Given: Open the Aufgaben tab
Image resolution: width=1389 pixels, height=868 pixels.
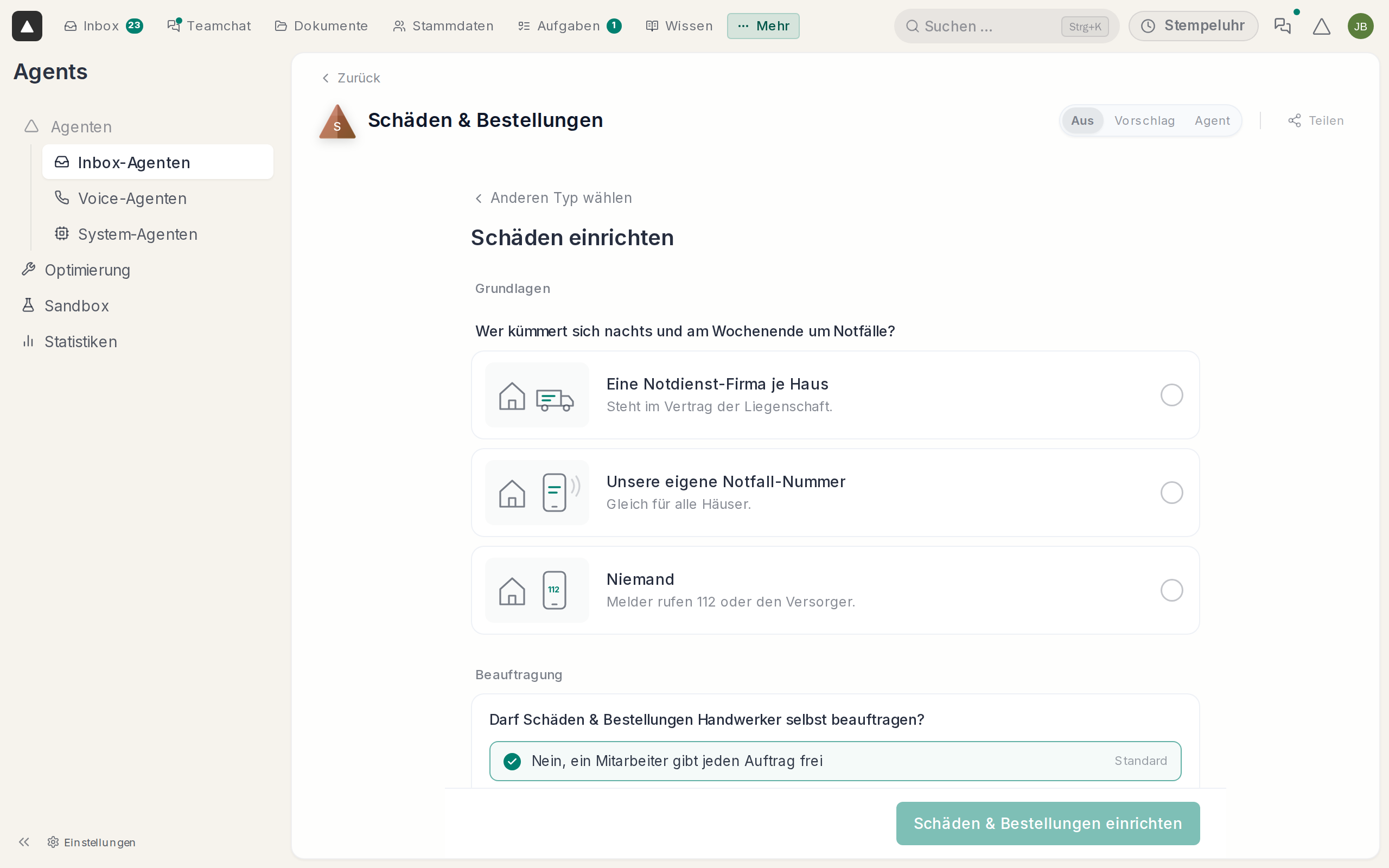Looking at the screenshot, I should coord(569,26).
